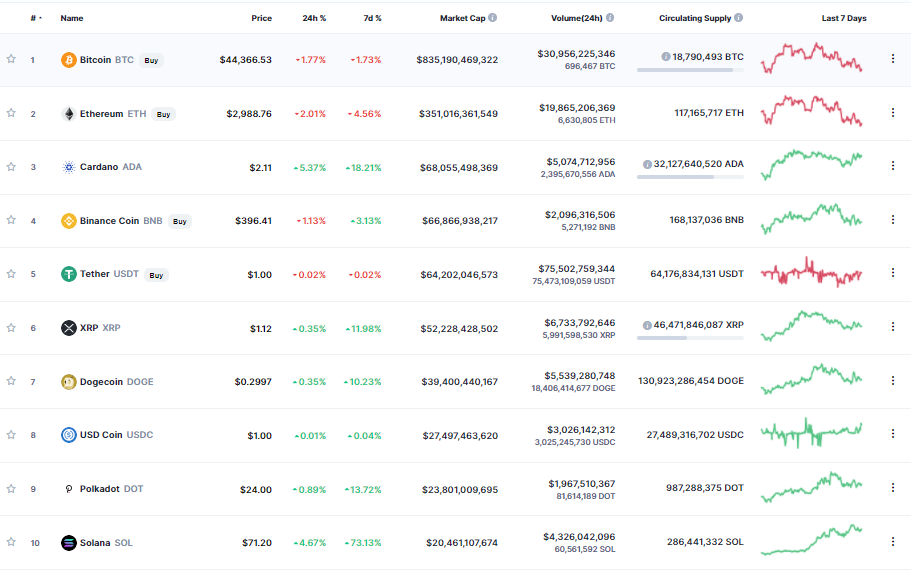Star Tether for watchlist

[x=11, y=274]
